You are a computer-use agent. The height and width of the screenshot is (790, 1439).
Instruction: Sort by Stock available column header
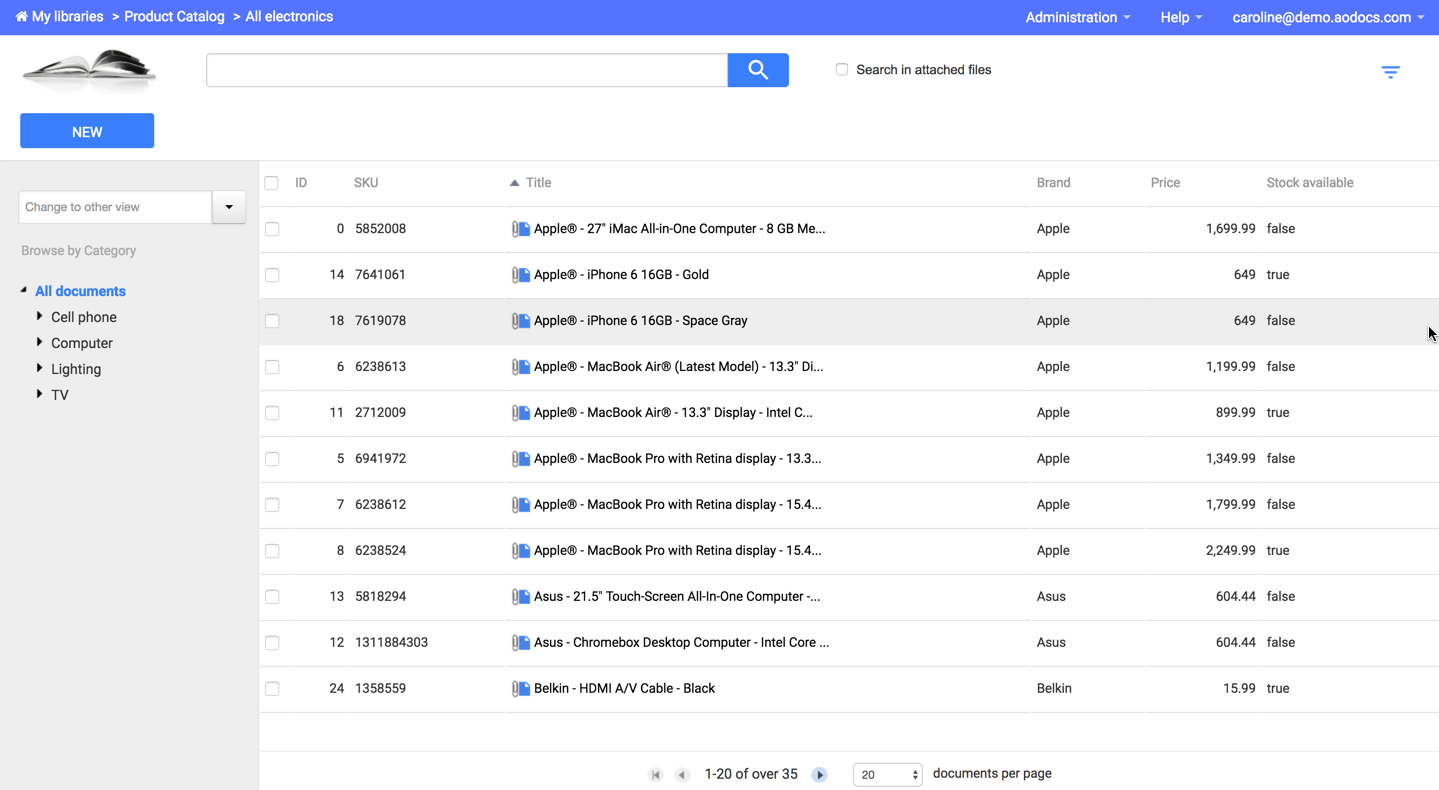(x=1309, y=183)
